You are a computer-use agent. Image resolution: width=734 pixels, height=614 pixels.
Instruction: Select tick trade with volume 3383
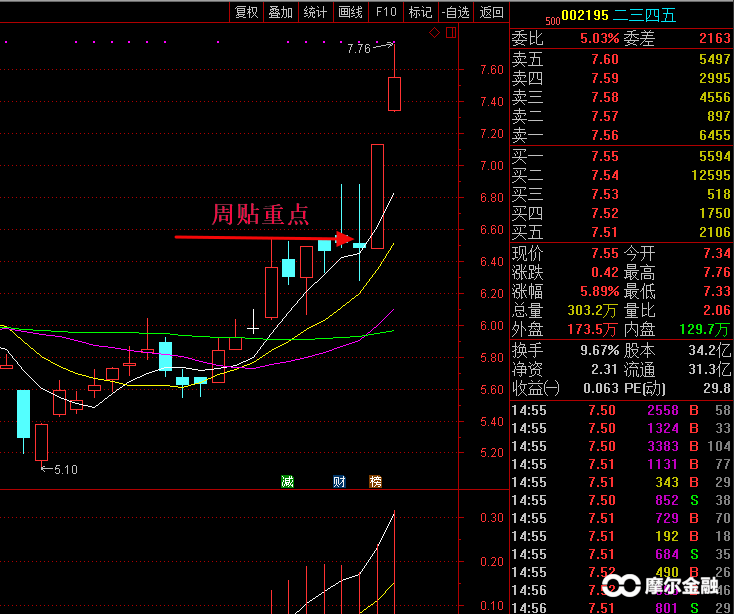[x=621, y=446]
